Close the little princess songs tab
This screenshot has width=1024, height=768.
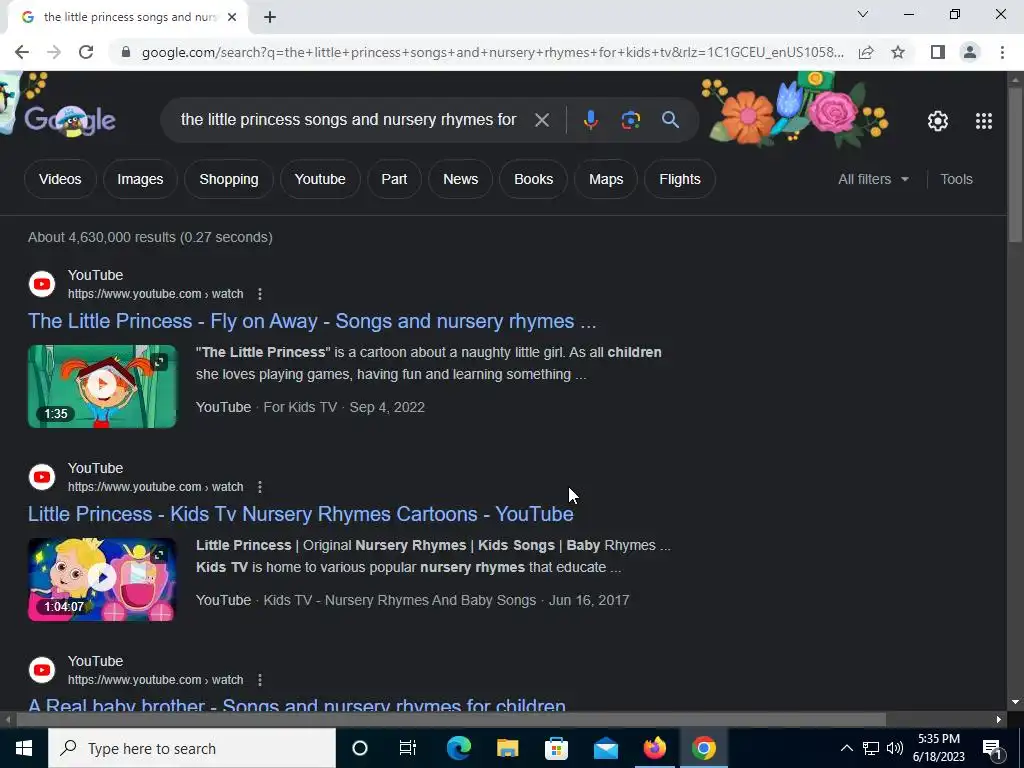(x=232, y=18)
